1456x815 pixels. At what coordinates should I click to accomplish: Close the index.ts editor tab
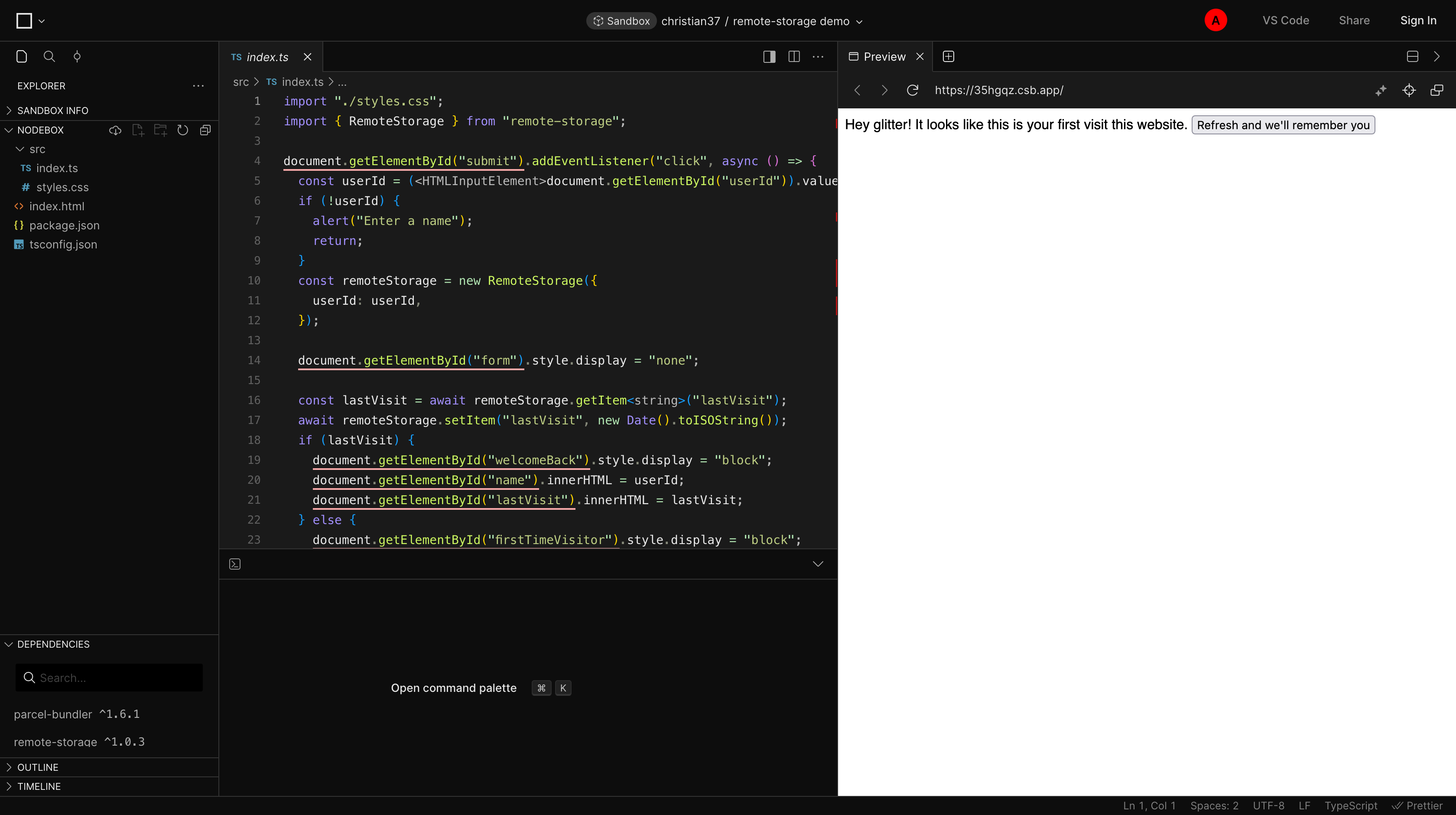click(x=308, y=57)
